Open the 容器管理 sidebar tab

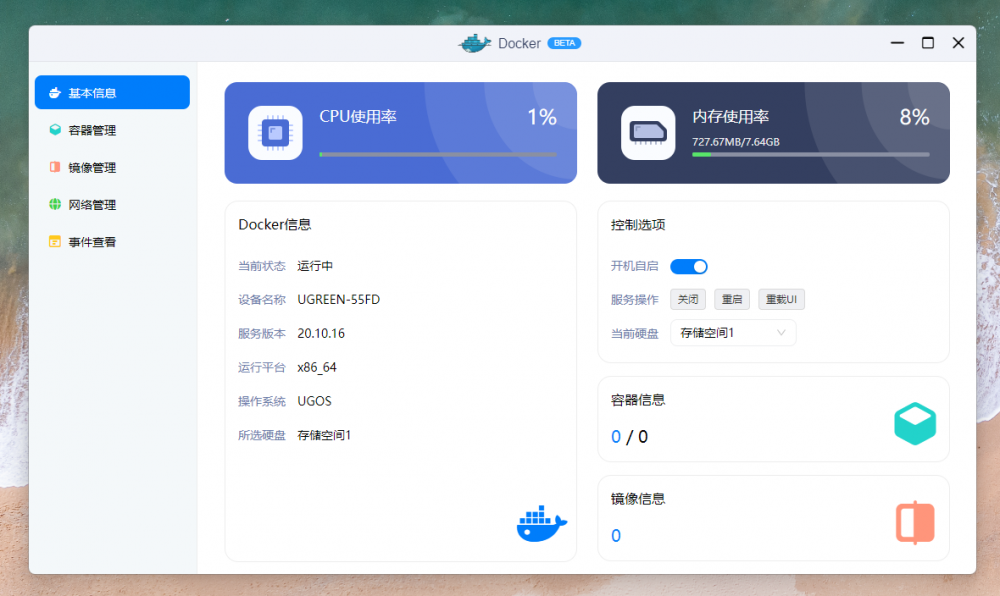pyautogui.click(x=112, y=130)
